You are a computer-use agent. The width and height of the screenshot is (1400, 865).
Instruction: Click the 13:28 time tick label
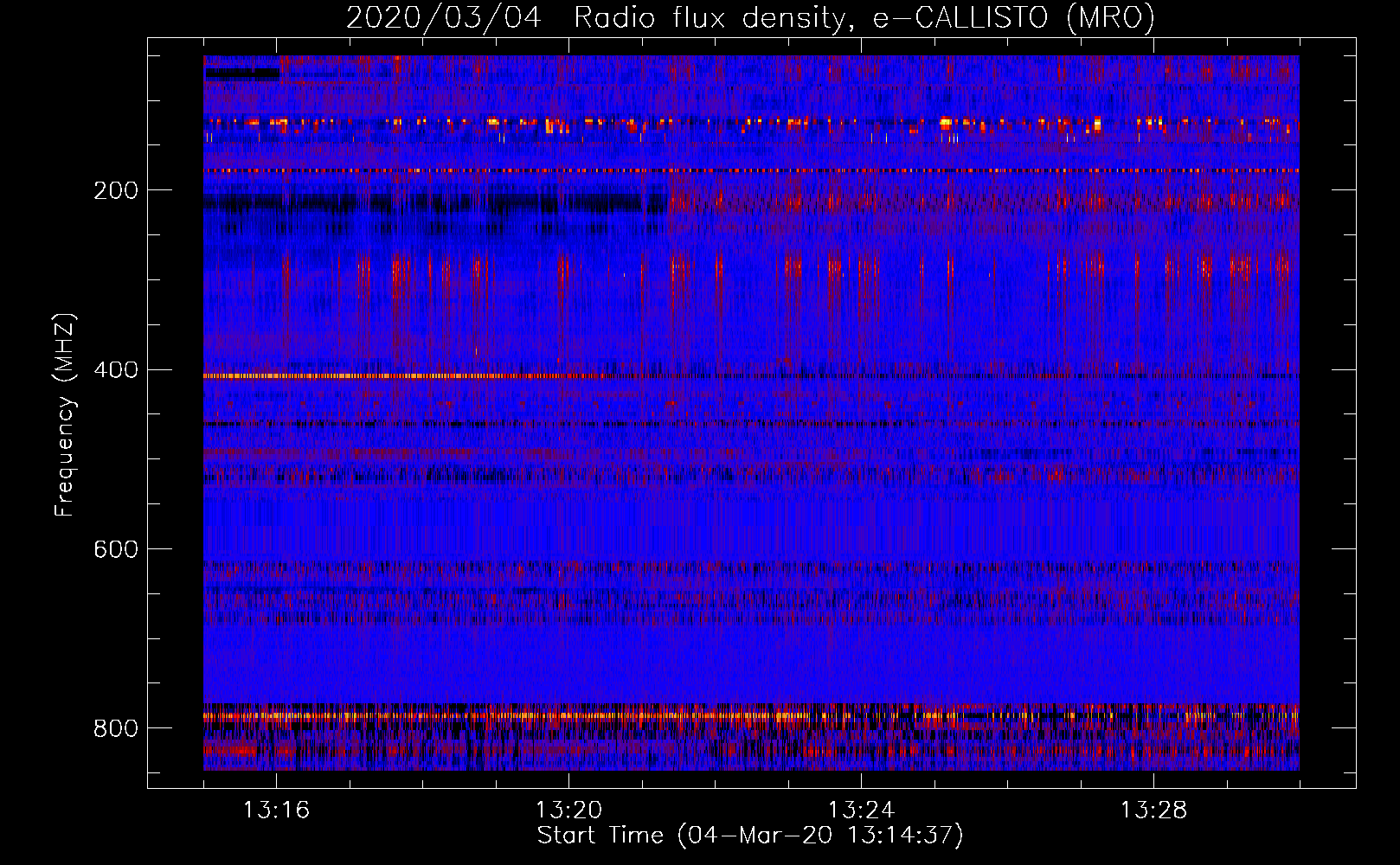click(1153, 811)
